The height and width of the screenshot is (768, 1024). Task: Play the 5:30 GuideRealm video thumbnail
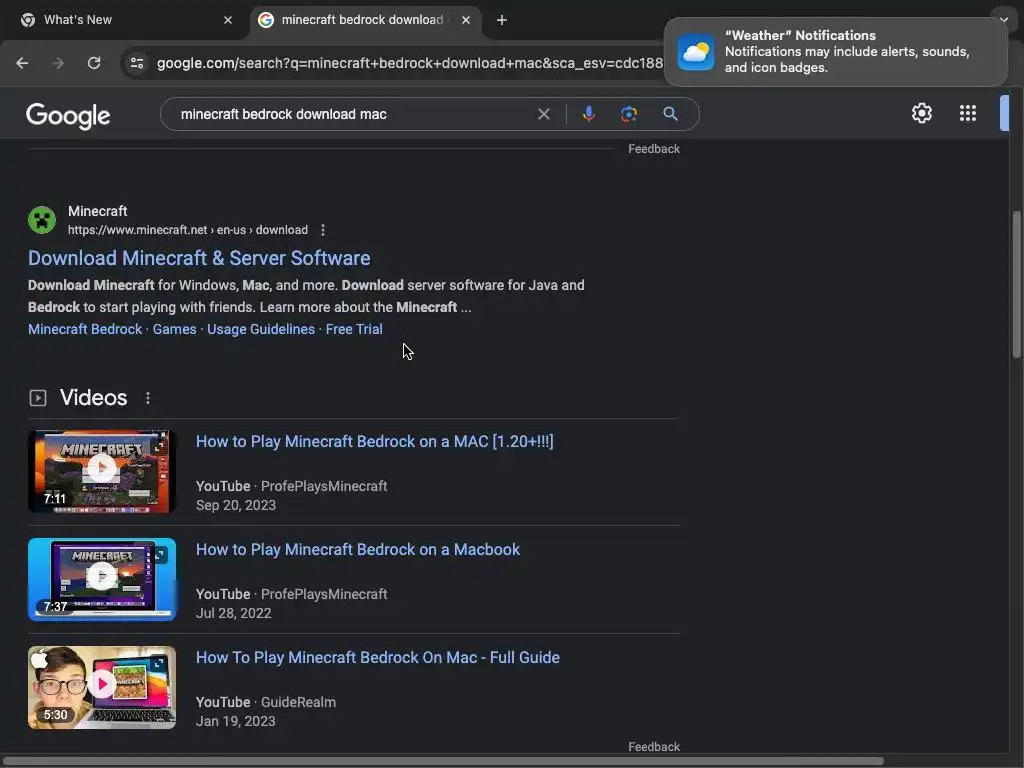tap(102, 687)
